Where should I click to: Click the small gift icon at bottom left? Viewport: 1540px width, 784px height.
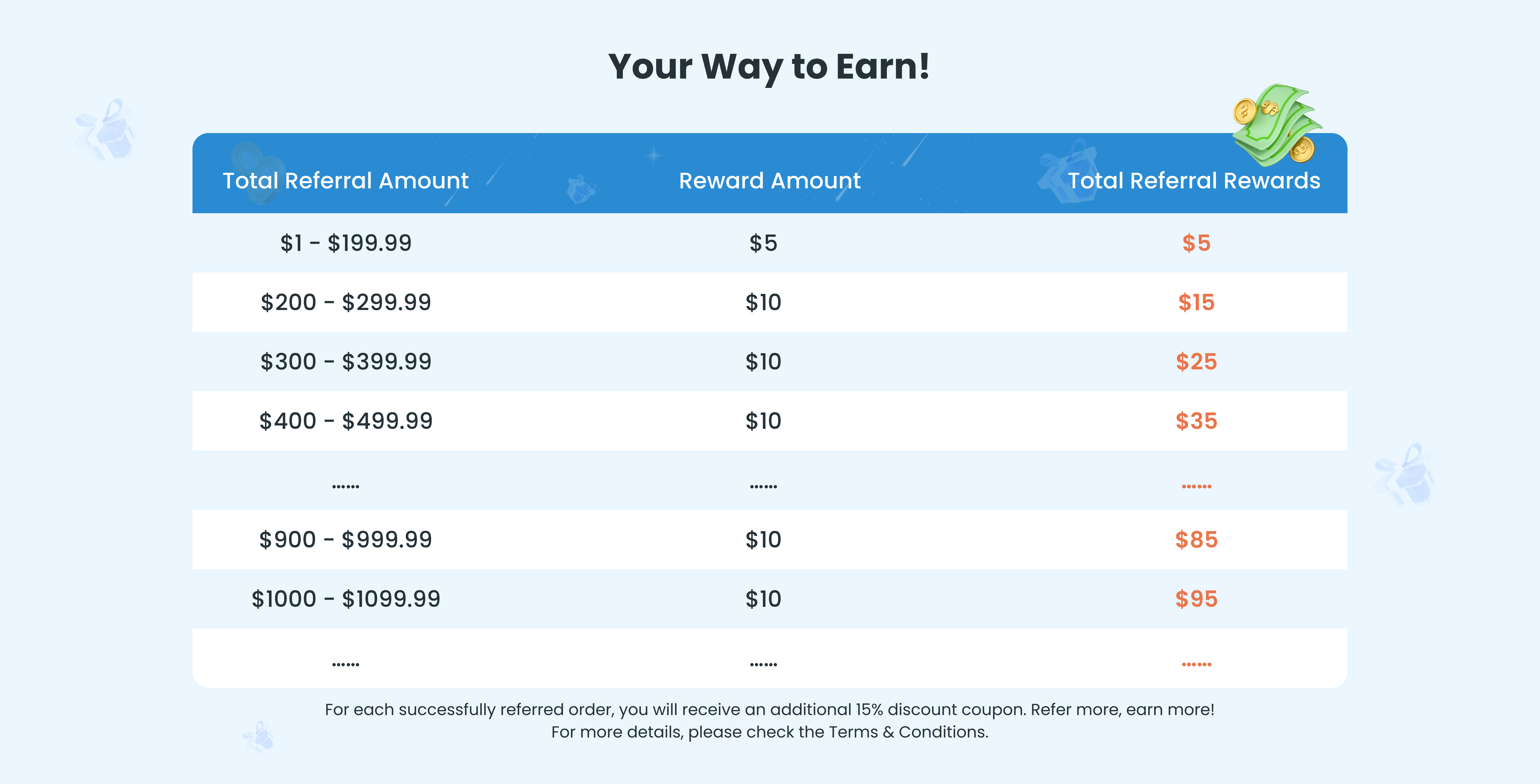(259, 737)
